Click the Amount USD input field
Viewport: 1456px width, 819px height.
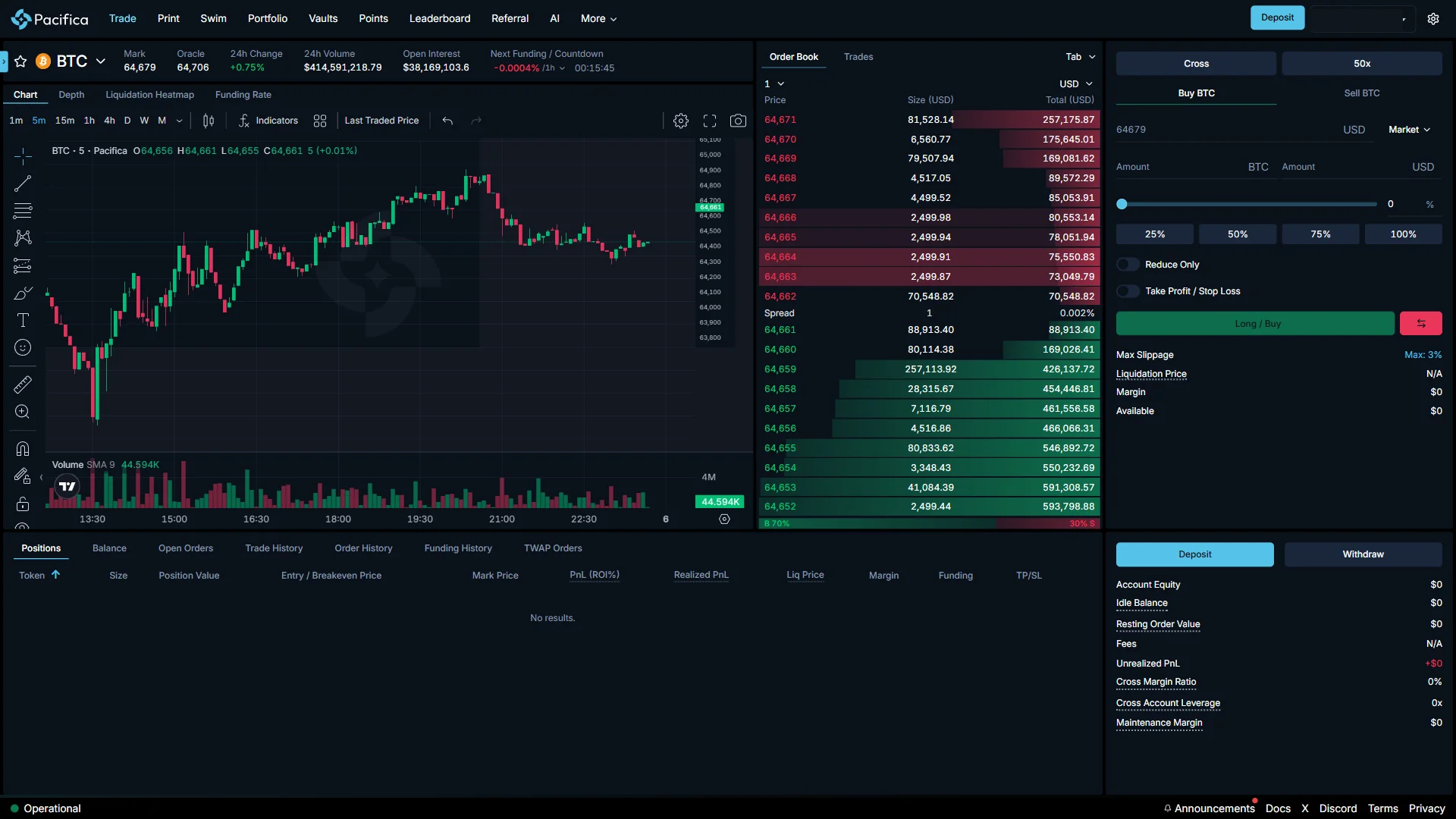point(1358,167)
